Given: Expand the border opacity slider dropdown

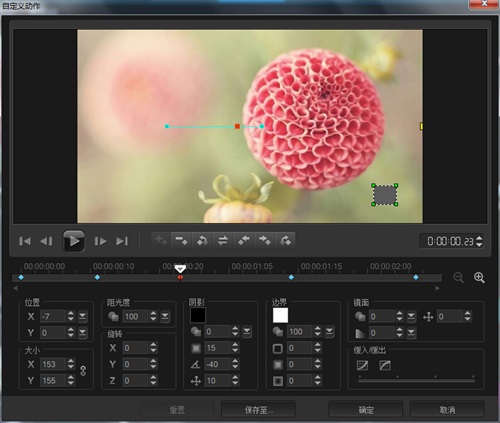Looking at the screenshot, I should pos(329,332).
